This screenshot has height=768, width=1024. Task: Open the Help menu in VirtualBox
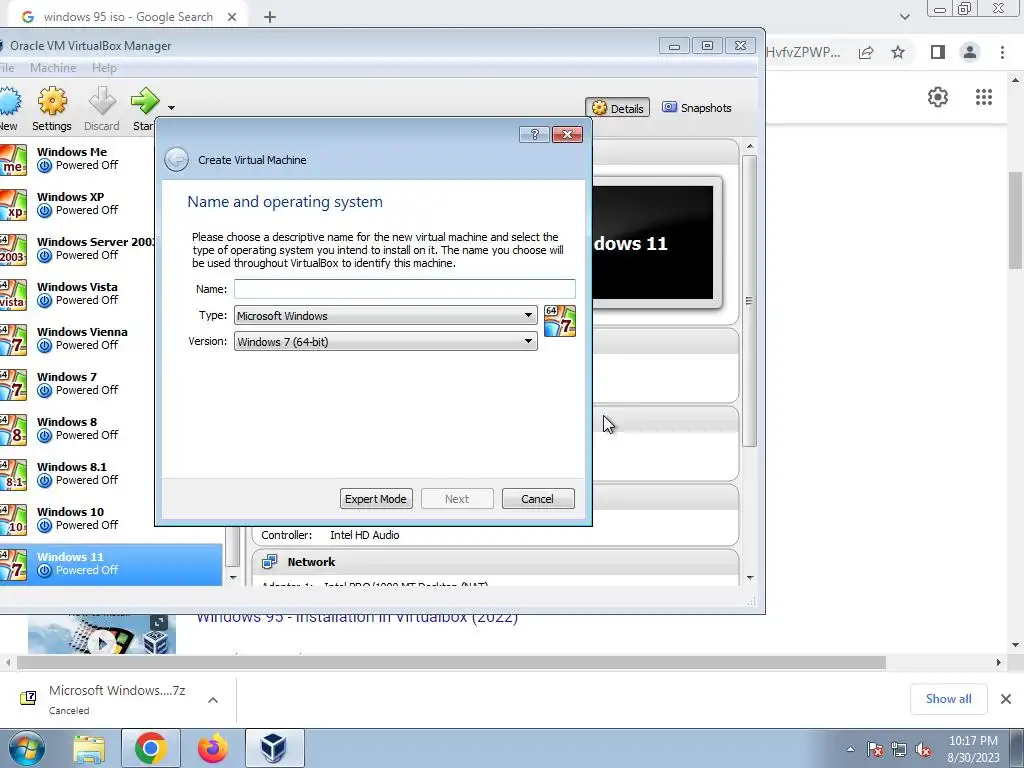pyautogui.click(x=104, y=68)
